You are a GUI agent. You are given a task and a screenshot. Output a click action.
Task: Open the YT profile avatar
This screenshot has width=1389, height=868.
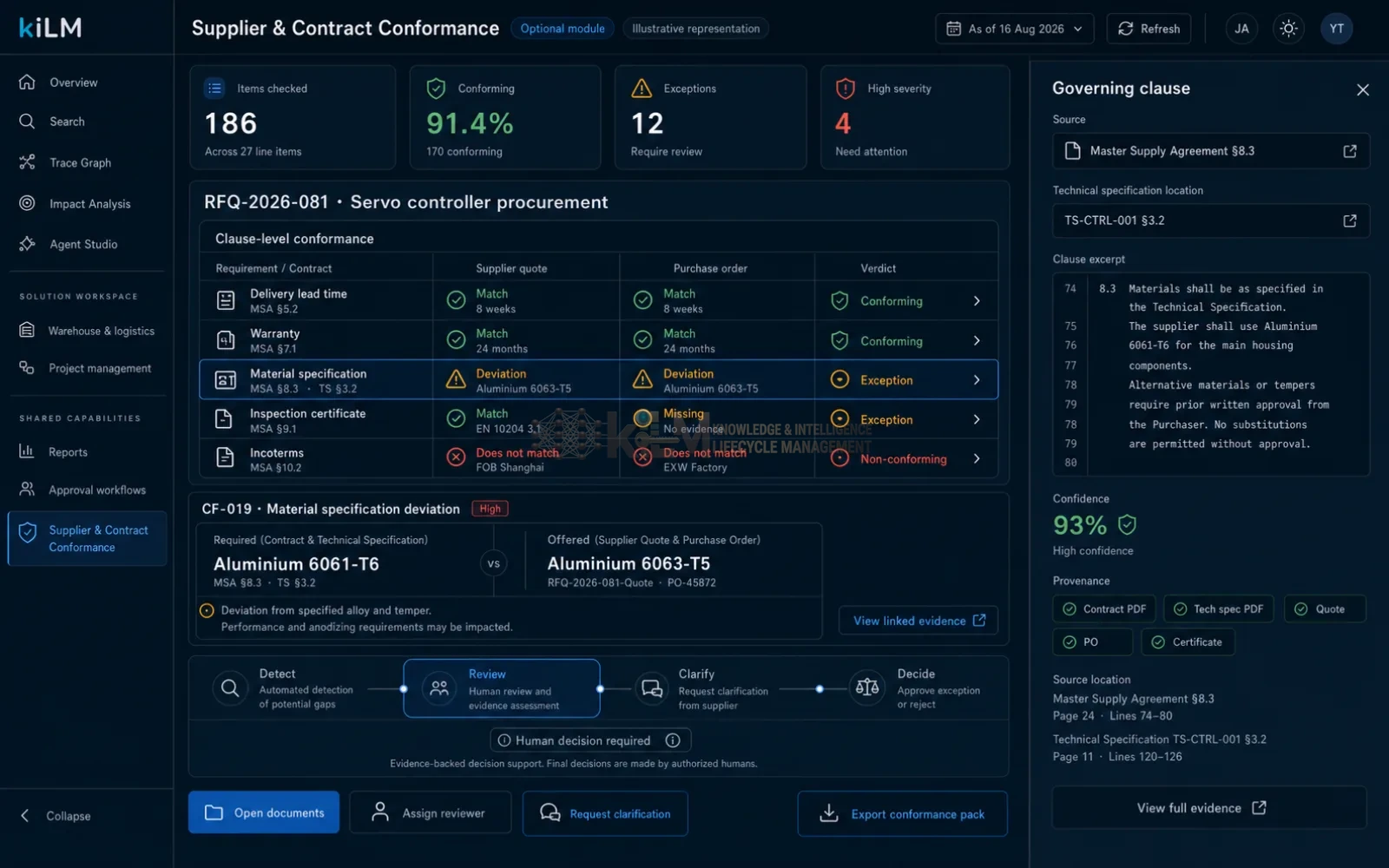coord(1336,29)
